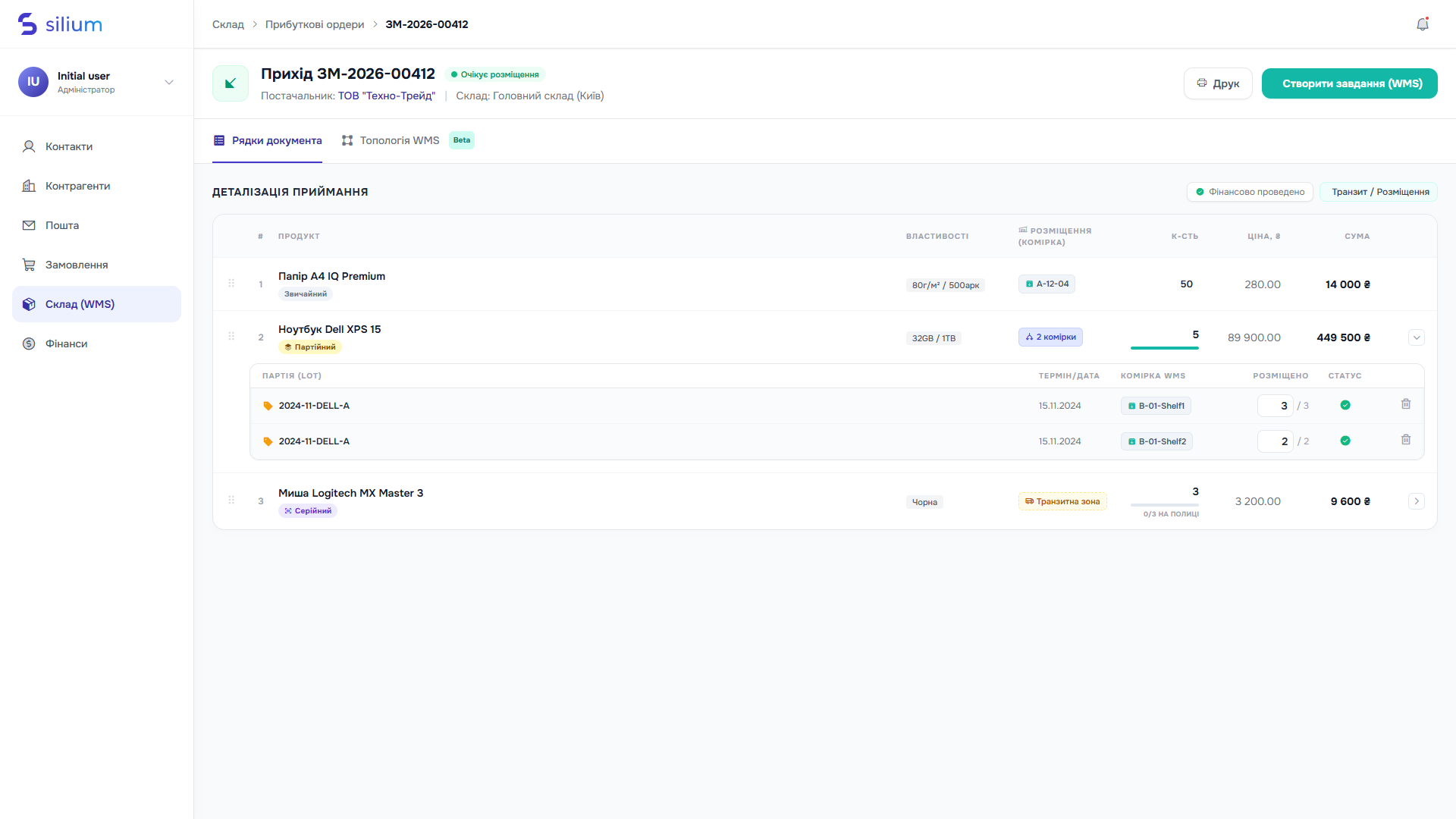Click the Друк print button
This screenshot has width=1456, height=819.
1218,83
